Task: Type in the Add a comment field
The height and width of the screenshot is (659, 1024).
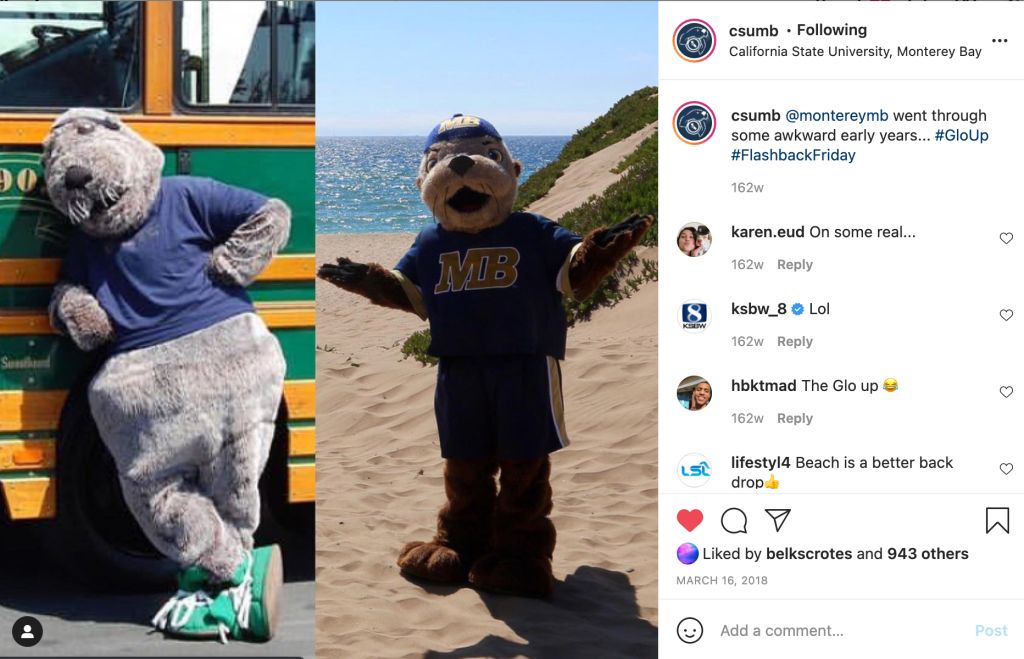Action: pos(840,631)
